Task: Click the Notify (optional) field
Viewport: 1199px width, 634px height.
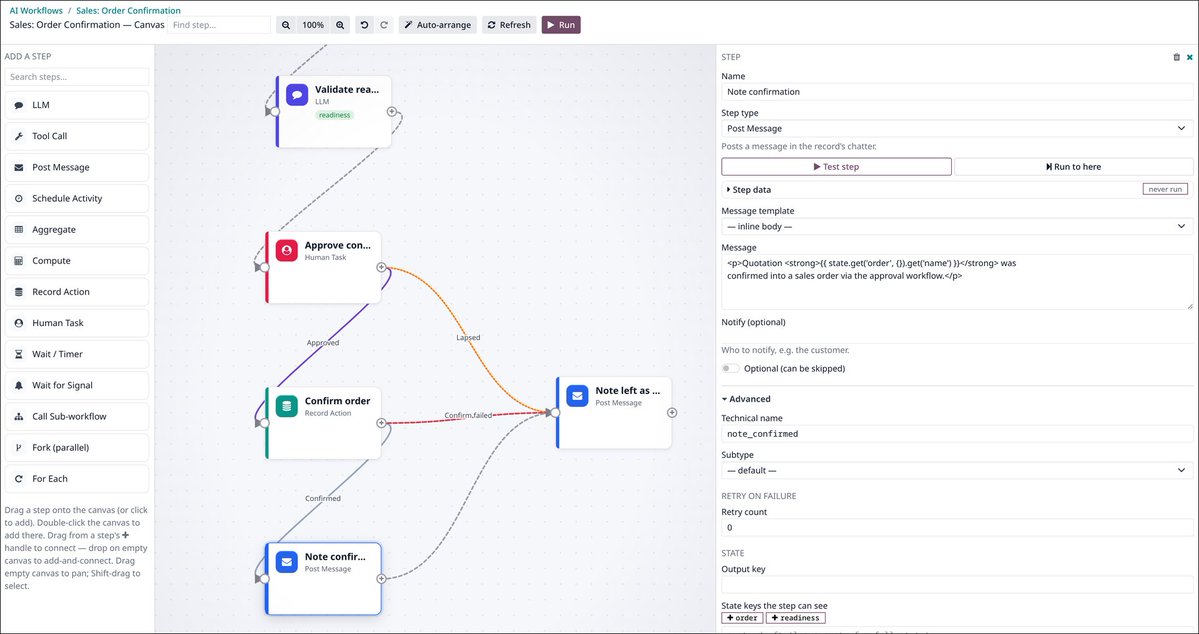Action: click(x=957, y=337)
